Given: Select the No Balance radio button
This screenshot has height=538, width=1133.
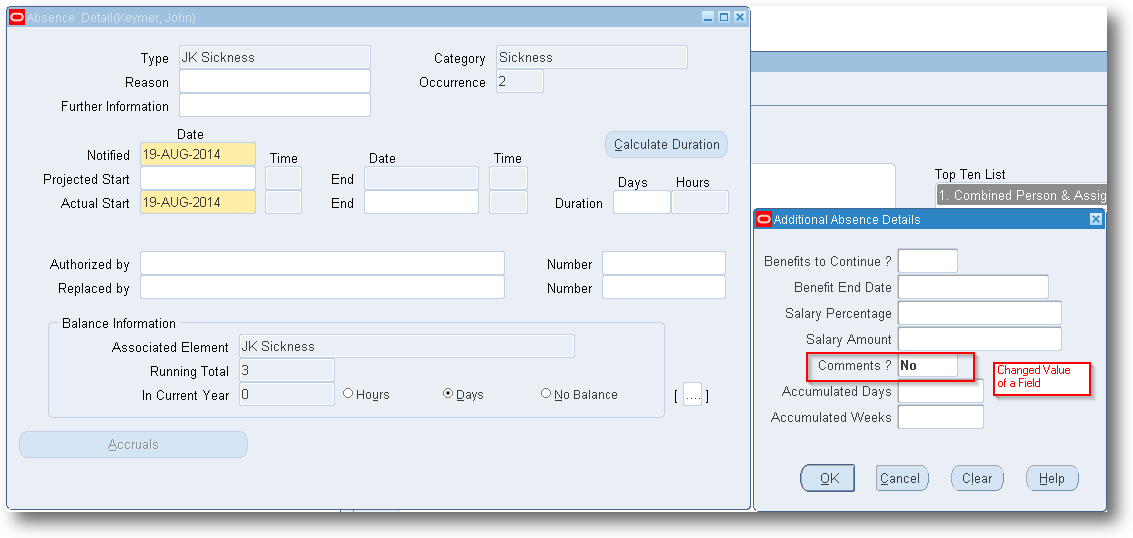Looking at the screenshot, I should pyautogui.click(x=546, y=394).
